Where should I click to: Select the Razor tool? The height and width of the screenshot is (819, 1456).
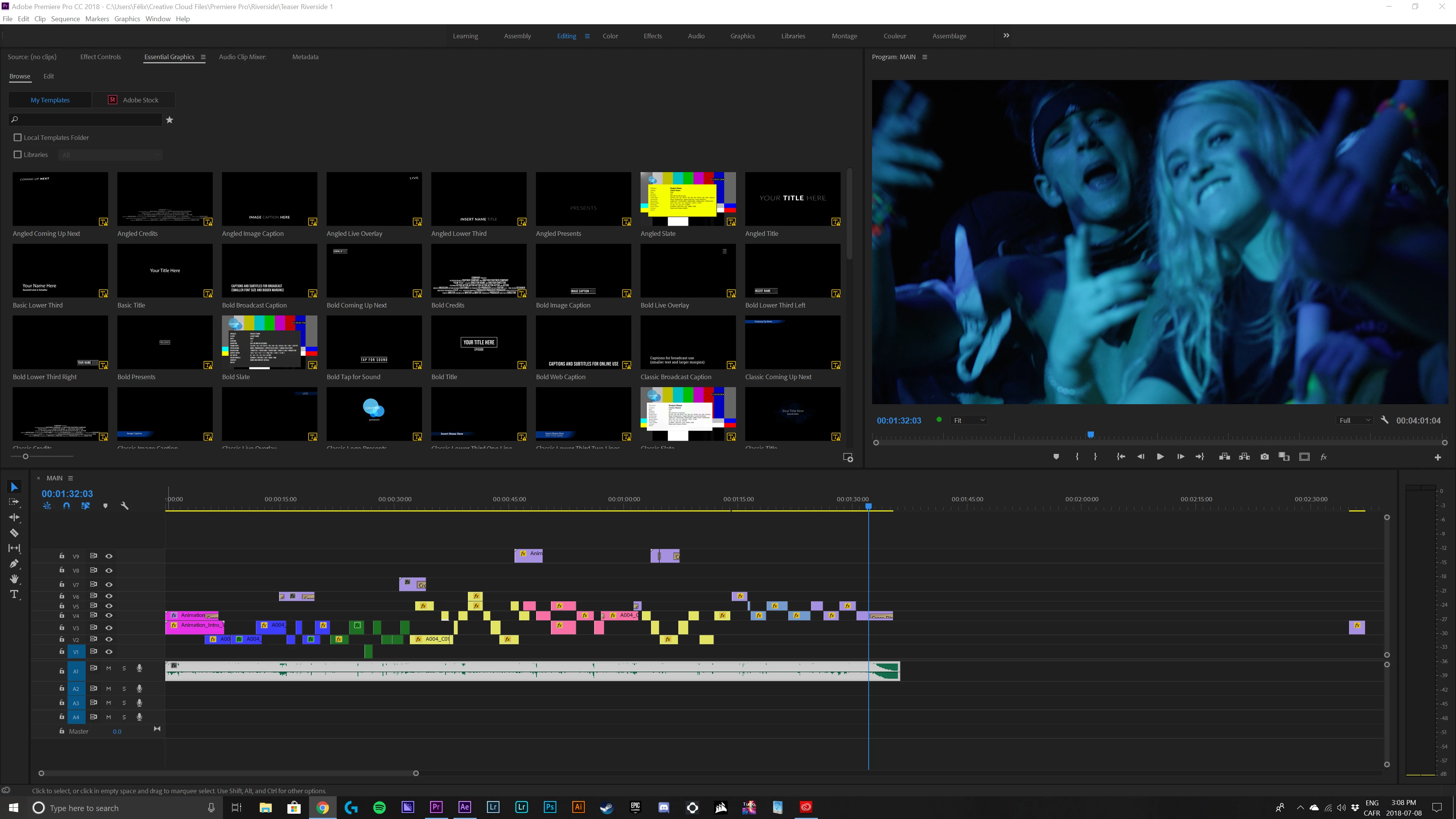point(14,533)
